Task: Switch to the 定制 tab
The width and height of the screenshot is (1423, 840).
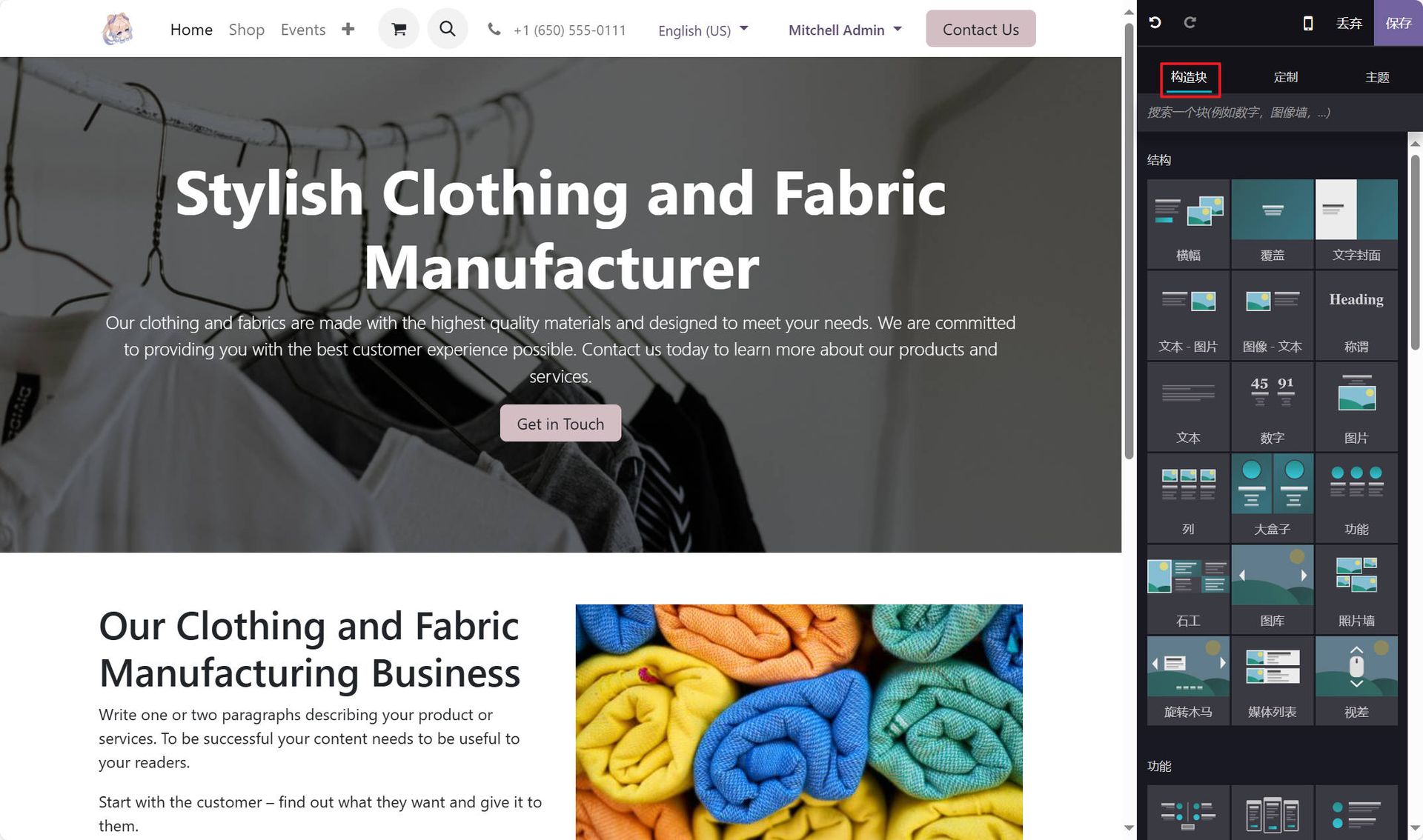Action: pyautogui.click(x=1285, y=77)
